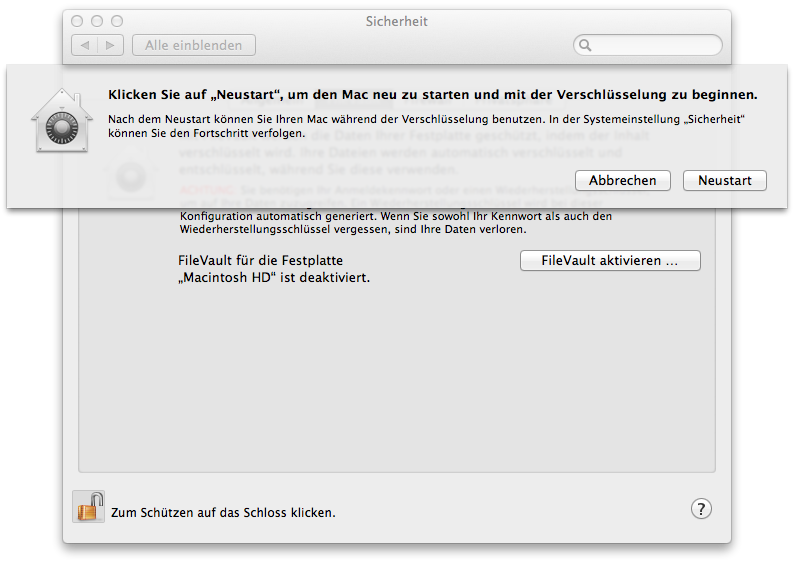Screen dimensions: 794x563
Task: Click the search field in toolbar
Action: (x=648, y=45)
